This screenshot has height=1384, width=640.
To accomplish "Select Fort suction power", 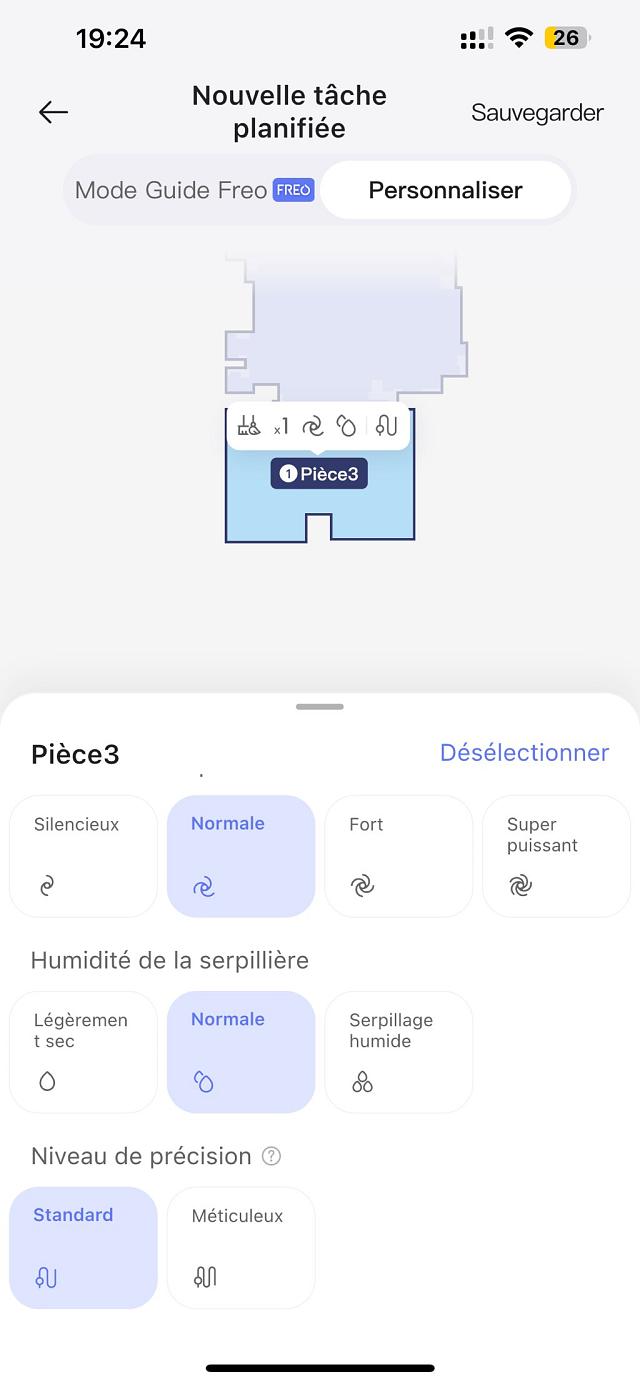I will 398,856.
